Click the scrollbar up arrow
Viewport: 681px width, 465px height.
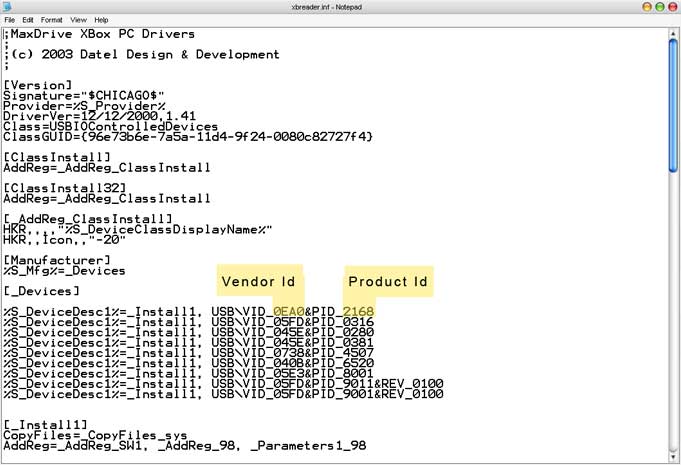click(673, 33)
